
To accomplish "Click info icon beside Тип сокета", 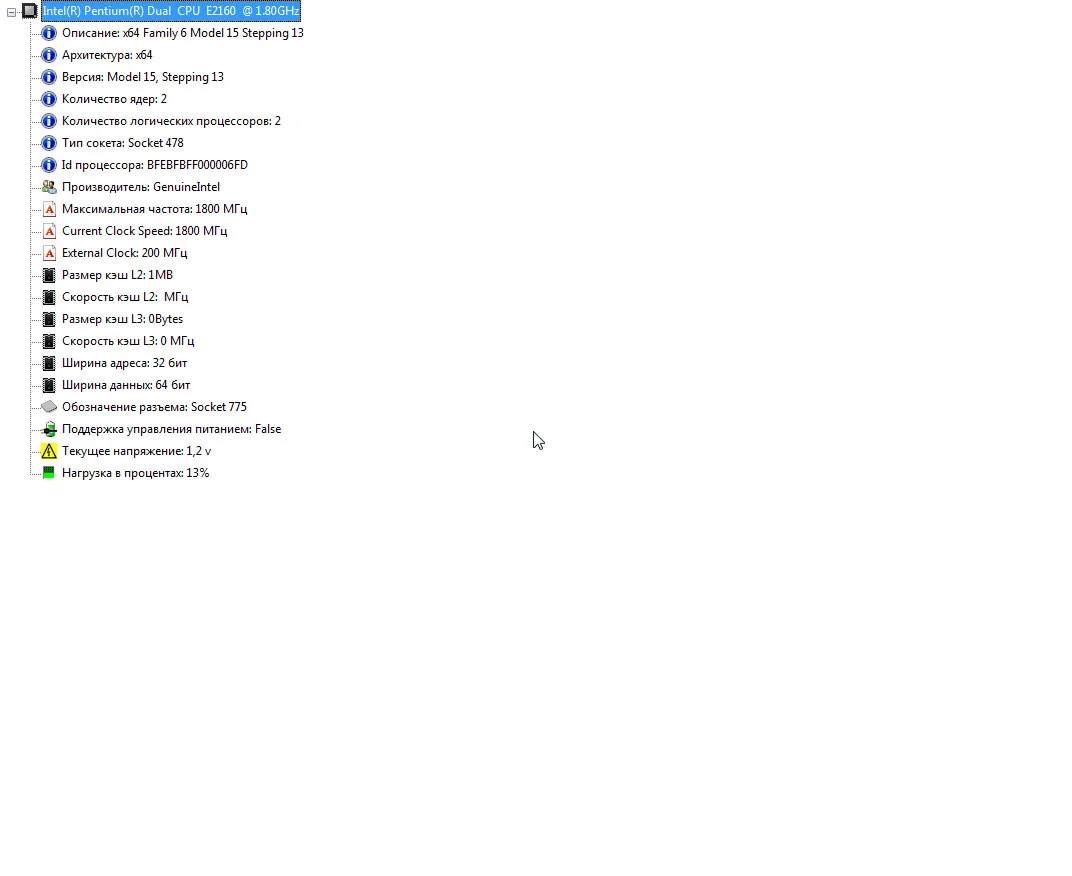I will pyautogui.click(x=49, y=143).
